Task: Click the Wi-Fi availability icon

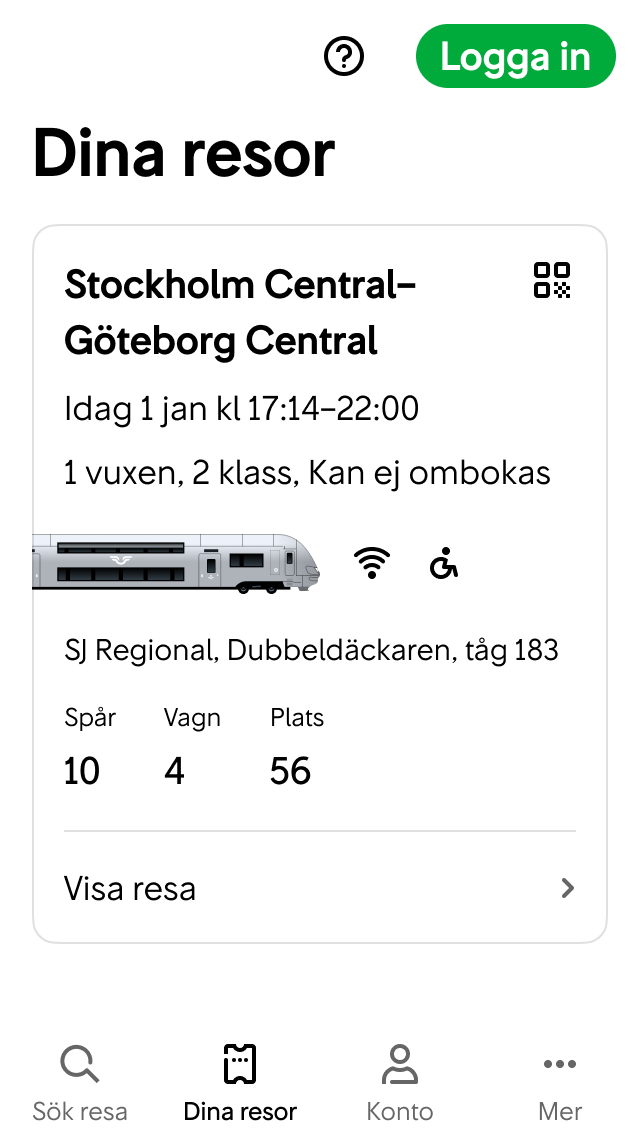Action: (371, 563)
